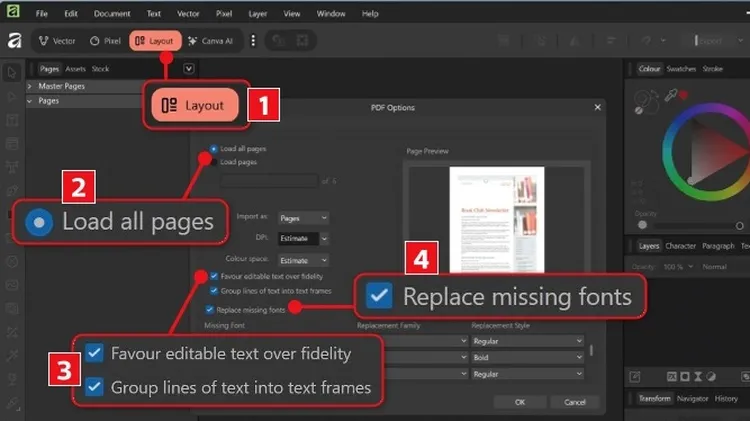Click the Affinity logo icon in toolbar
This screenshot has height=421, width=750.
click(14, 41)
